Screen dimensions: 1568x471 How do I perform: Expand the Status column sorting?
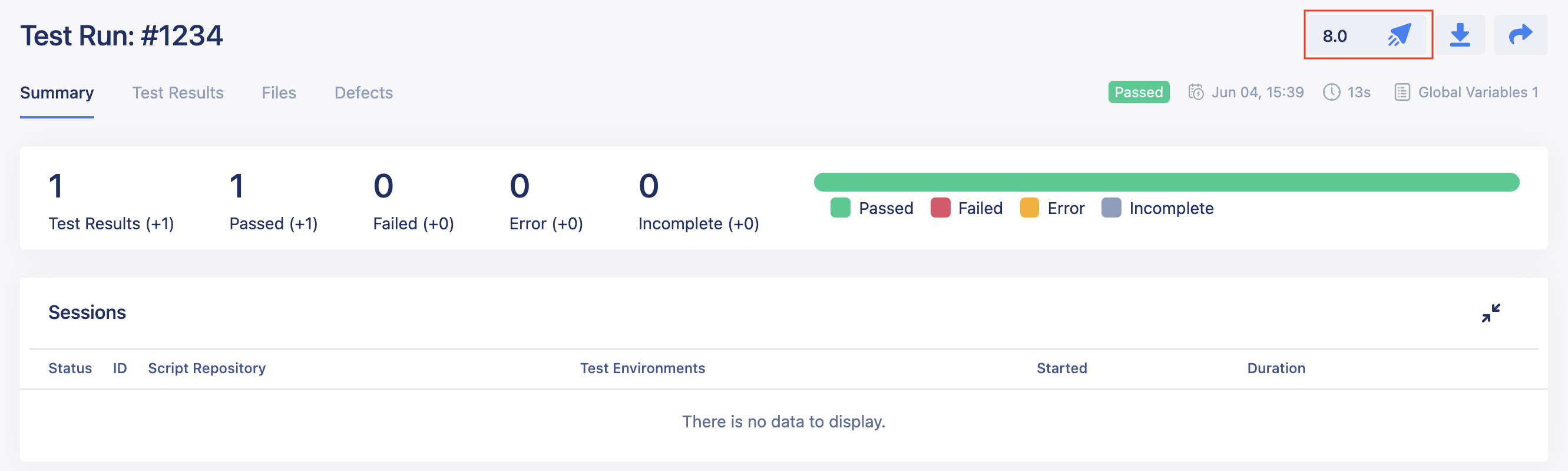click(70, 368)
